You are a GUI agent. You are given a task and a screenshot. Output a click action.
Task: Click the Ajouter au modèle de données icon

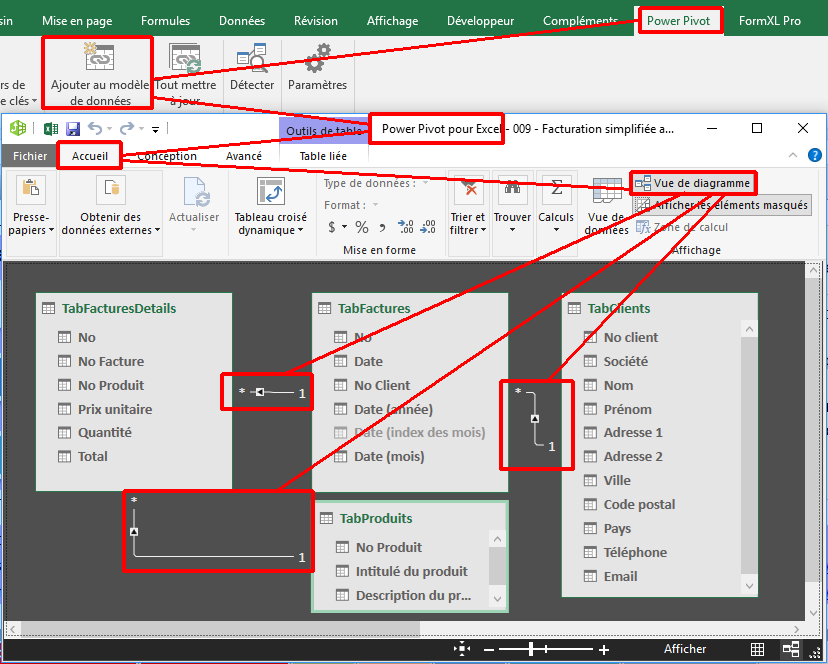tap(99, 57)
